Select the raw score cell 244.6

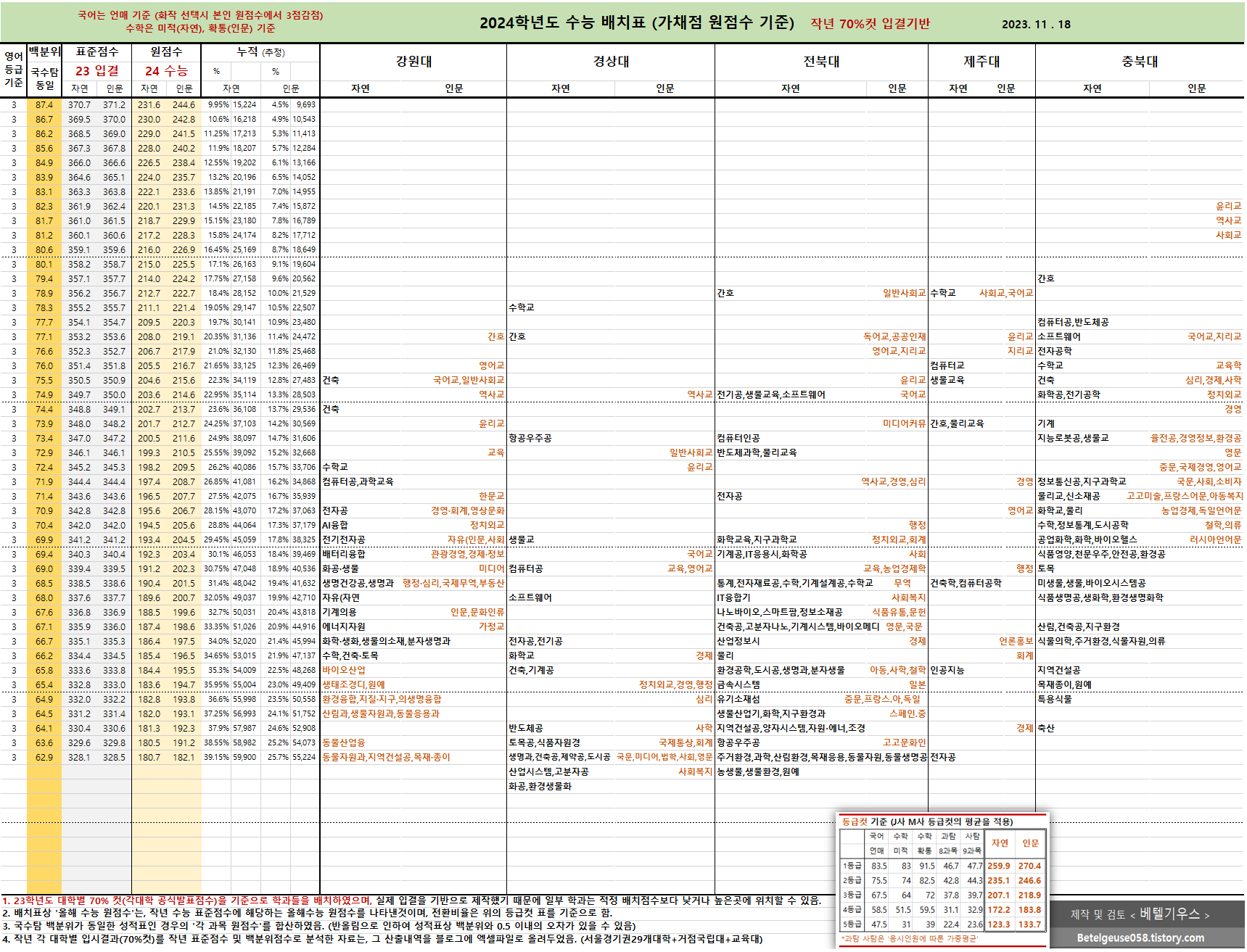coord(184,104)
